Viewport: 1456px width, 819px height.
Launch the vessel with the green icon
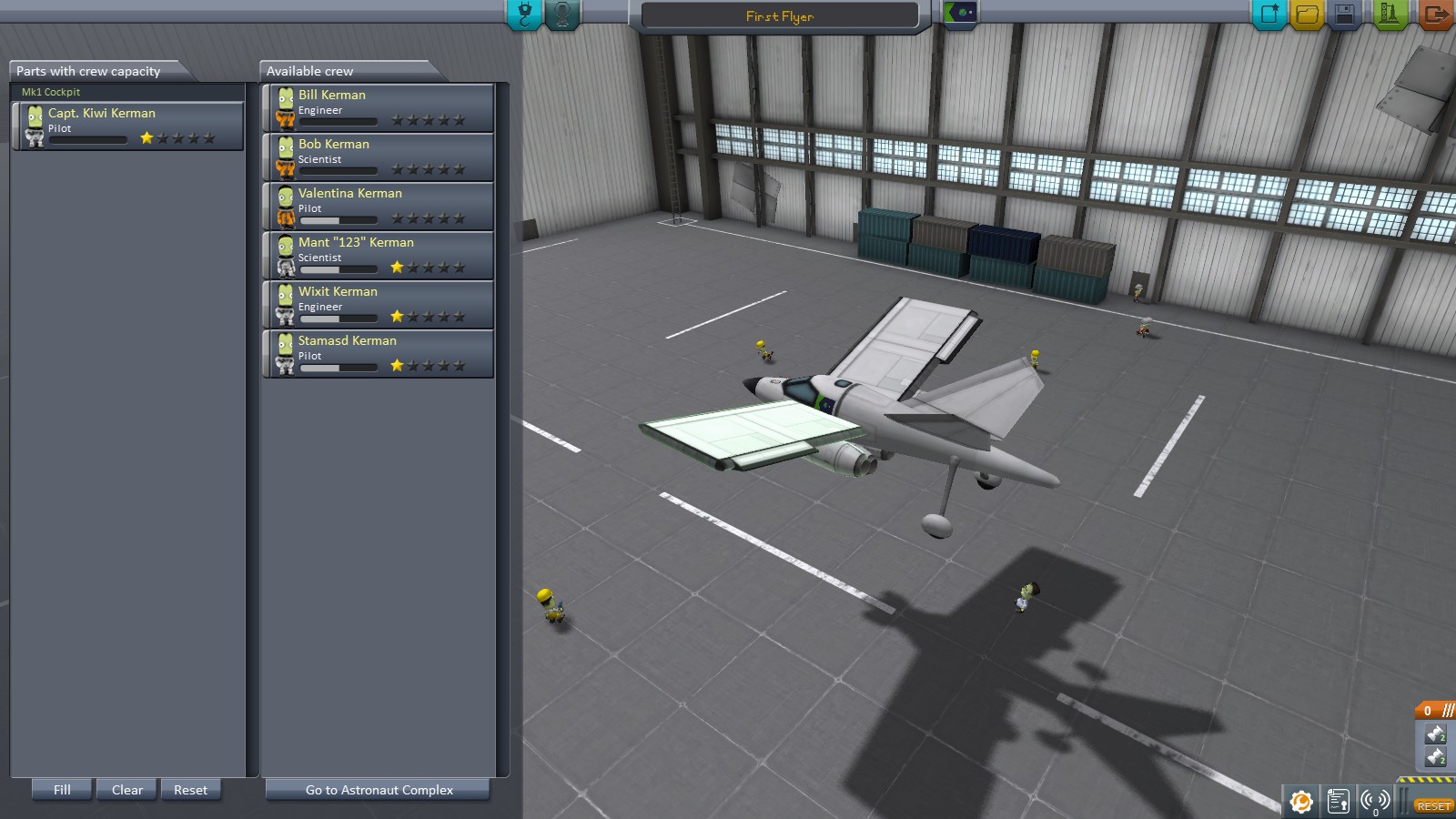pyautogui.click(x=1390, y=15)
